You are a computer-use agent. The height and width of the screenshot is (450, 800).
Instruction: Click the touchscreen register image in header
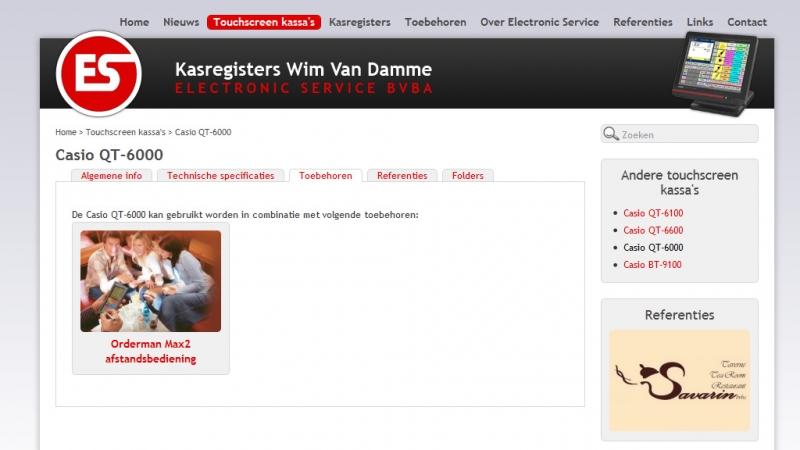(x=714, y=73)
